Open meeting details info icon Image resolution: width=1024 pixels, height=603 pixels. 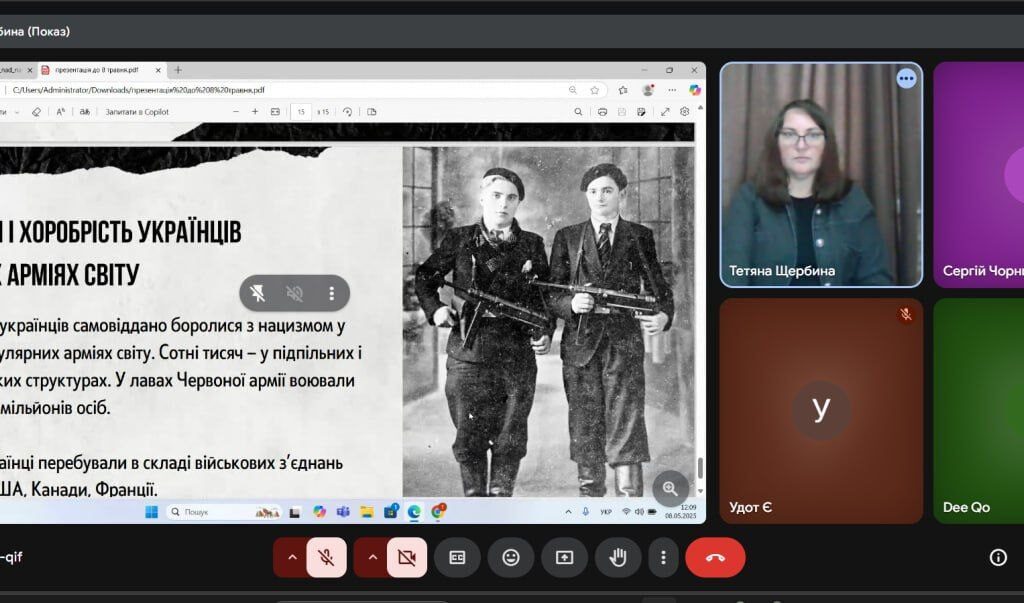coord(998,557)
